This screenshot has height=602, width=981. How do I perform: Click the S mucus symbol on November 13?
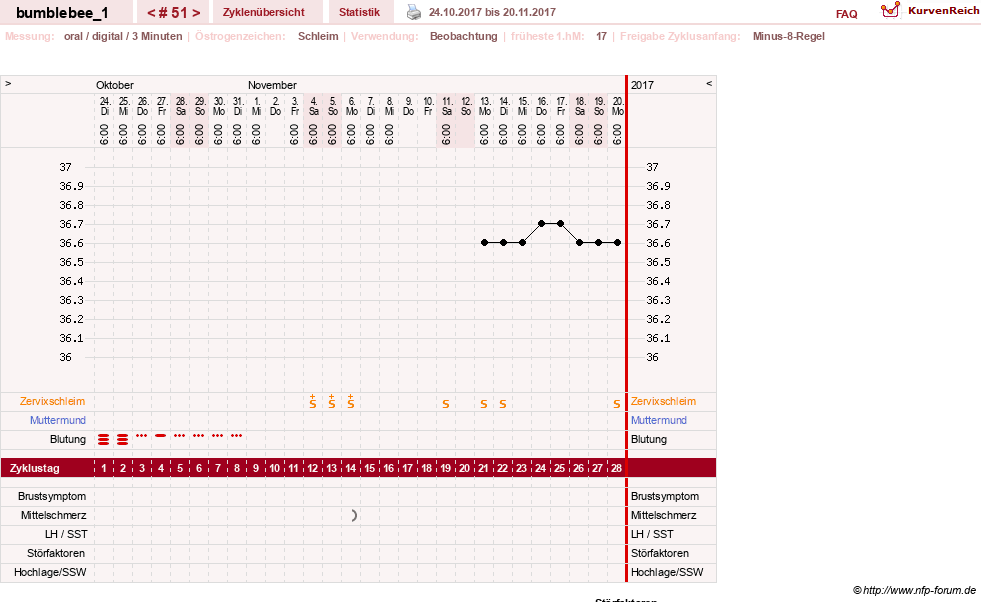point(484,404)
